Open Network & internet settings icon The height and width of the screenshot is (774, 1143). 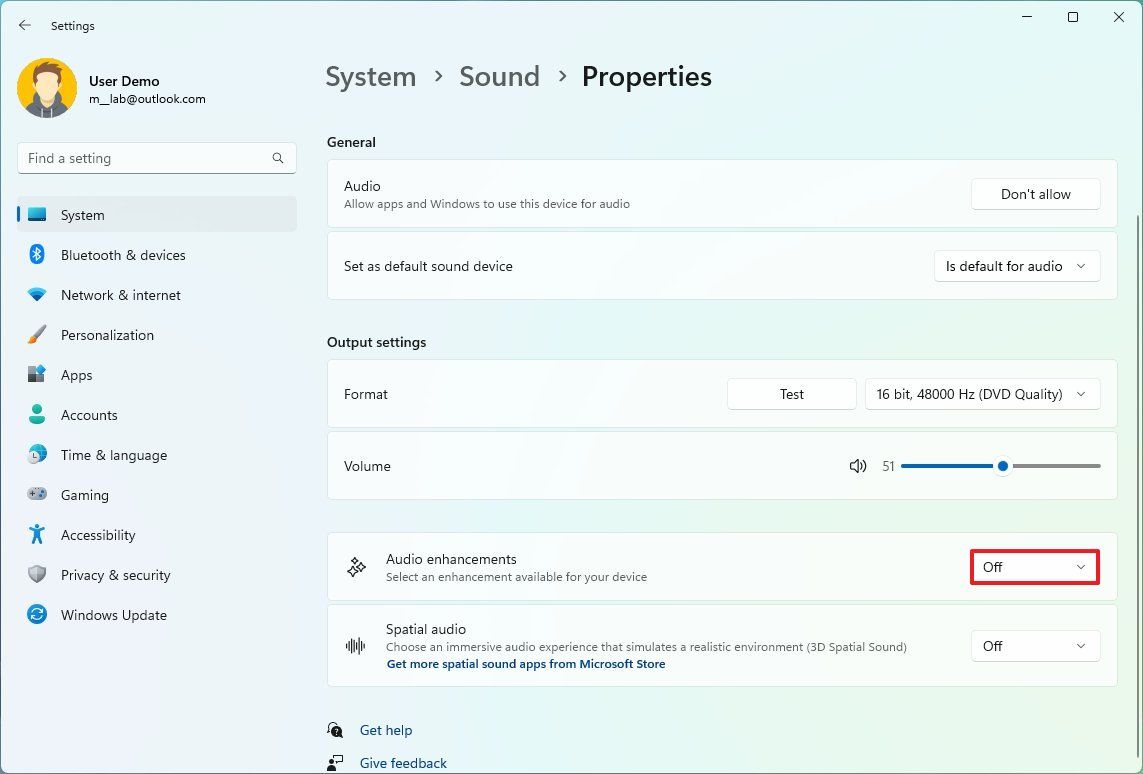pyautogui.click(x=36, y=295)
